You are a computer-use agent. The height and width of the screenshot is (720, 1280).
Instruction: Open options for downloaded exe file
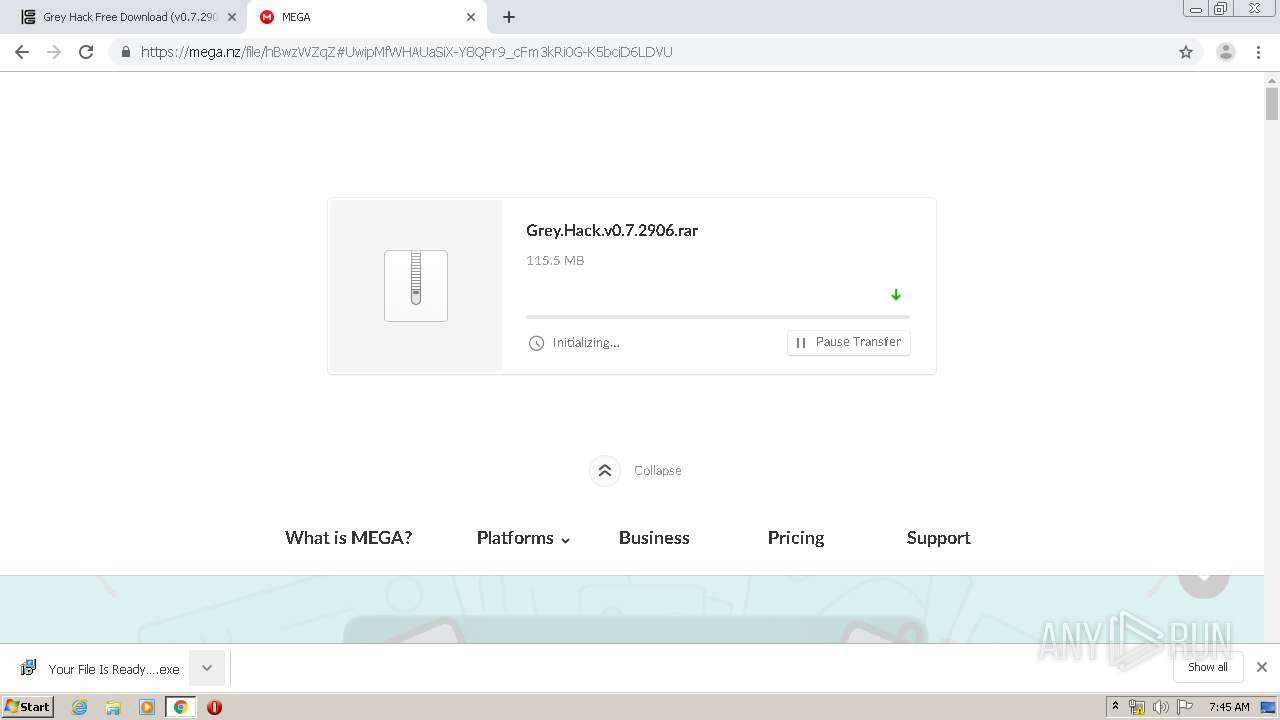[x=207, y=668]
